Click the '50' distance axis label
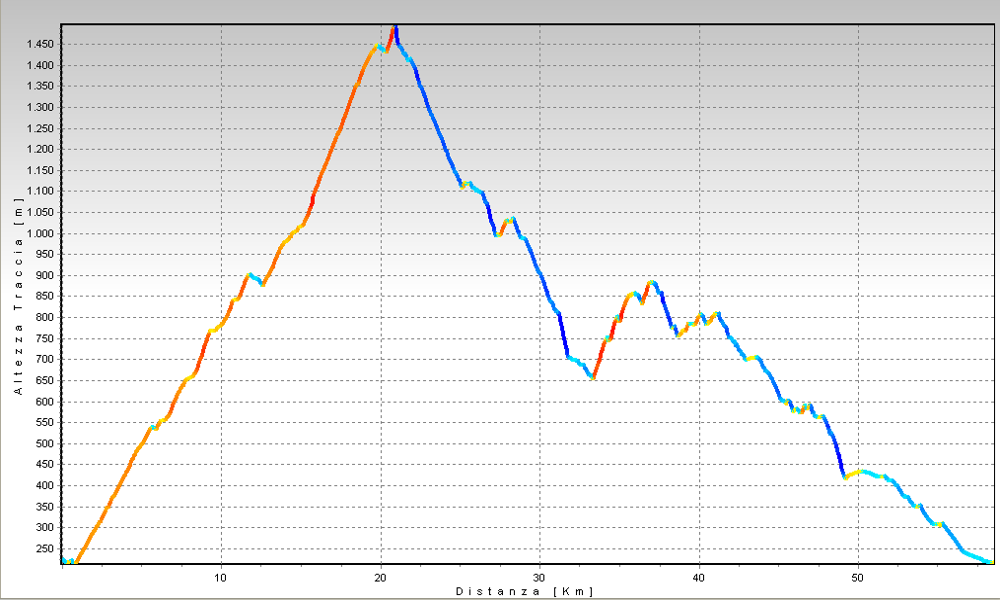This screenshot has width=1000, height=600. [858, 577]
